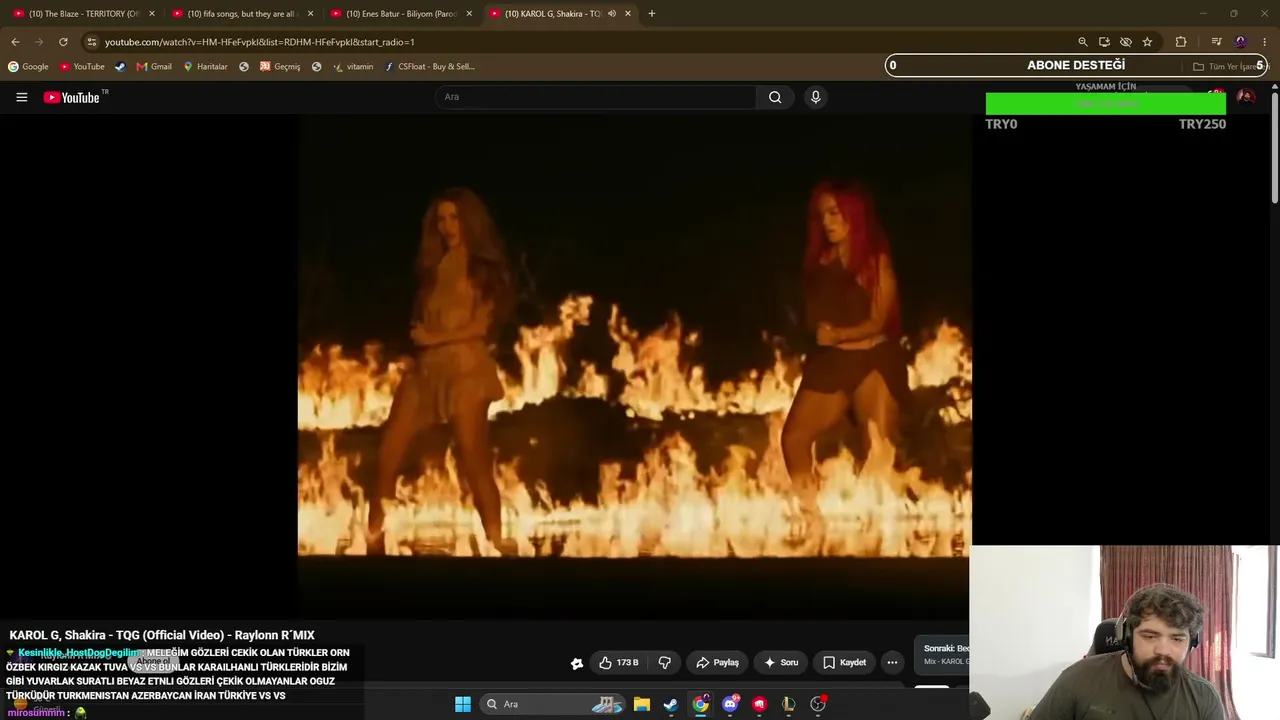The width and height of the screenshot is (1280, 720).
Task: Dislike the video with thumbs-down
Action: click(x=665, y=662)
